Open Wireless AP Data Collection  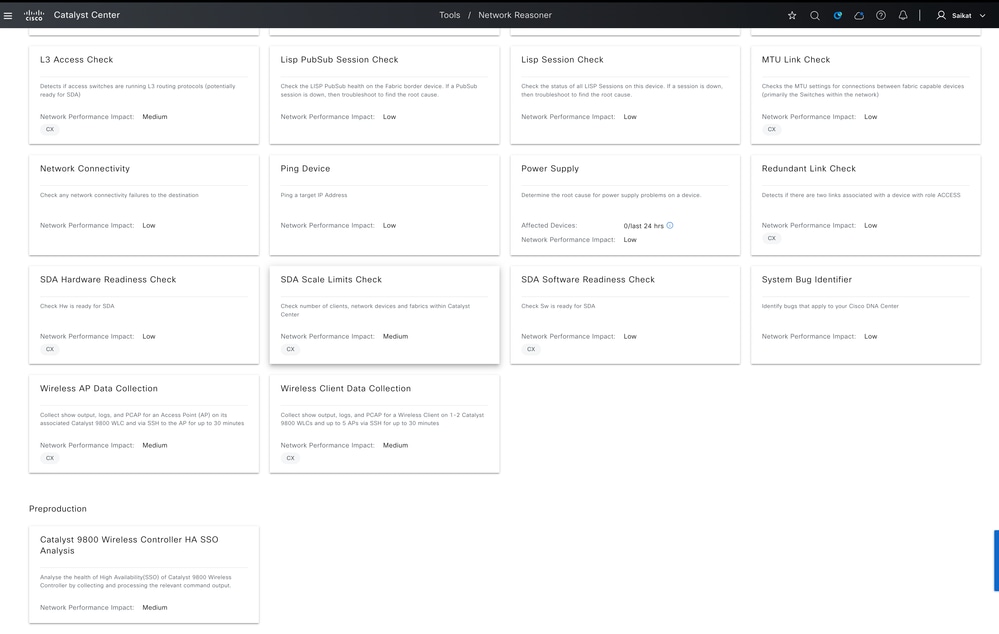point(144,424)
